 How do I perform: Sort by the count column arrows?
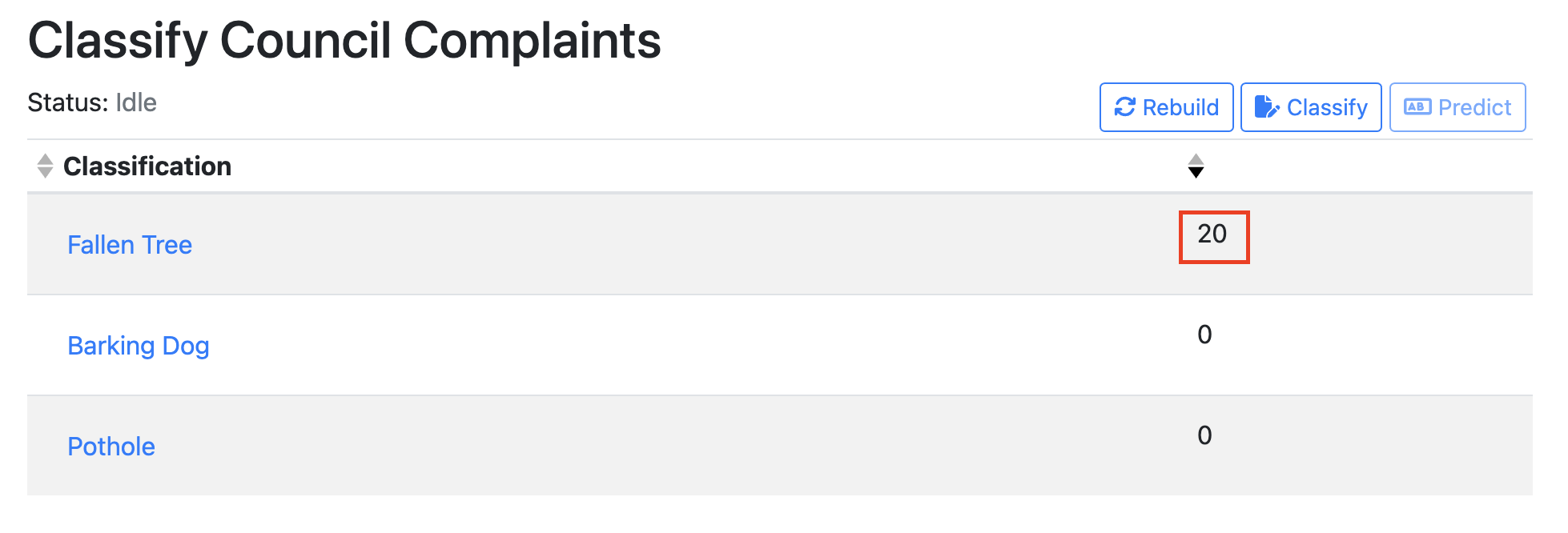coord(1196,166)
